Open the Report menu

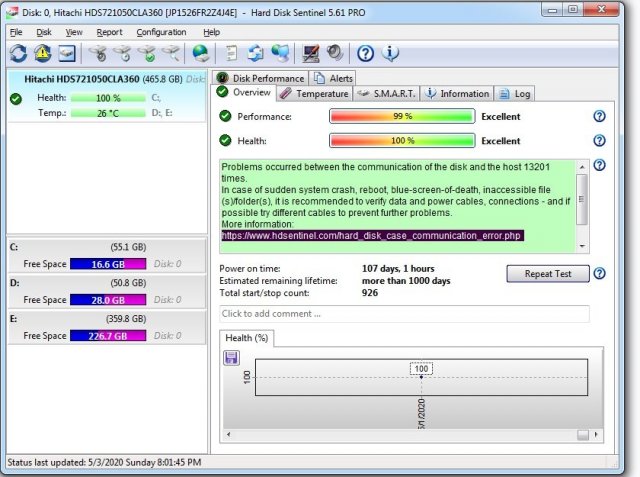(109, 32)
